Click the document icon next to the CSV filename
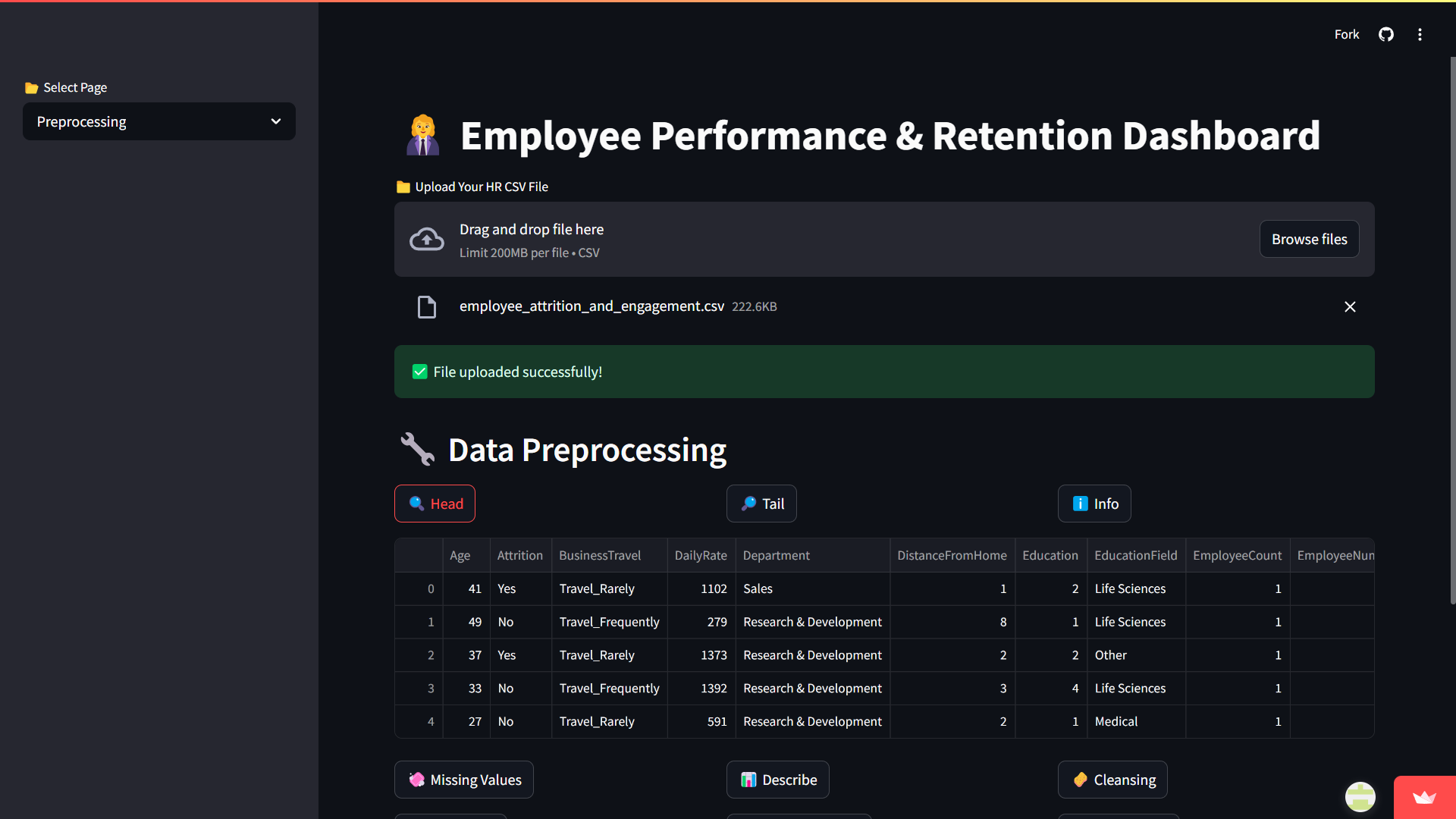The width and height of the screenshot is (1456, 819). click(427, 306)
